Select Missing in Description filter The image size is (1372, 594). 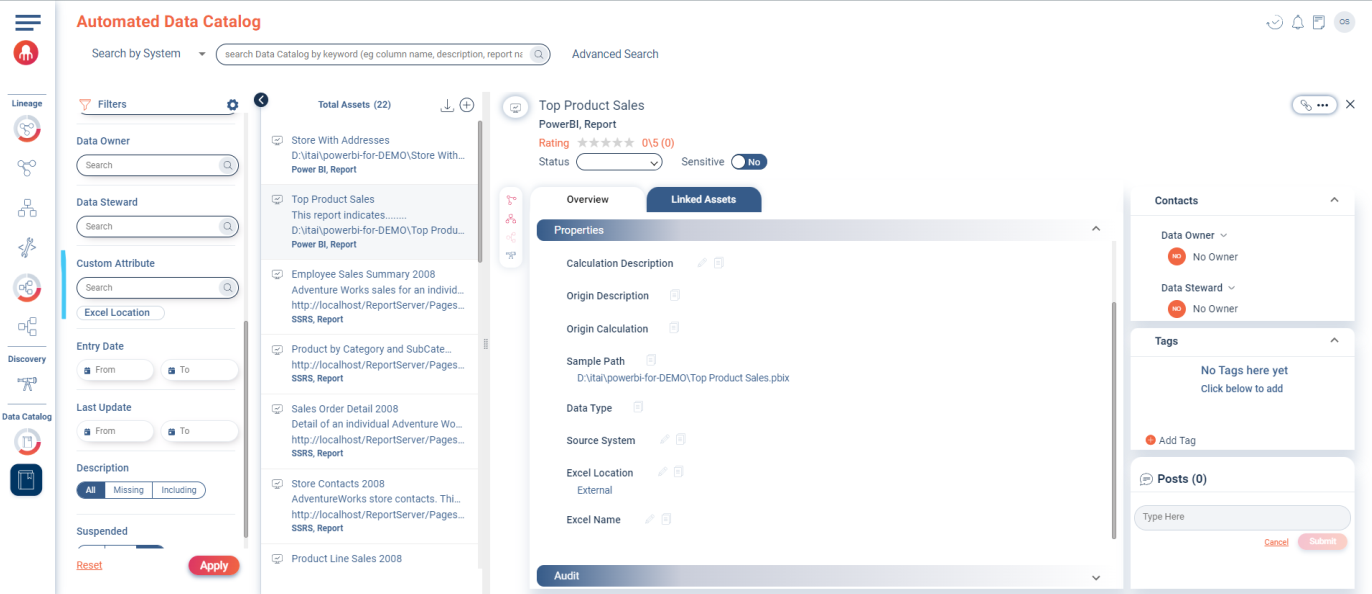pos(128,490)
